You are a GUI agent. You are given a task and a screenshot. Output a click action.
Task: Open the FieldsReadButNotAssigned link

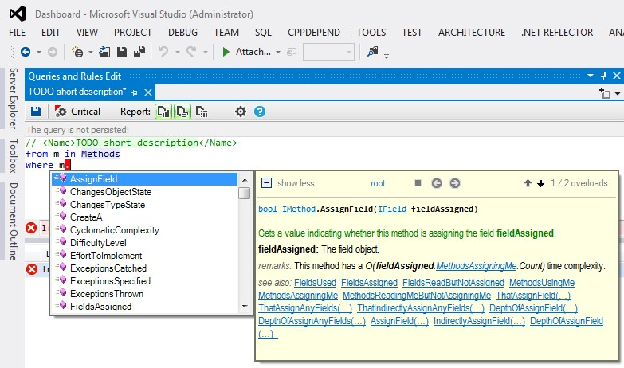(x=453, y=282)
